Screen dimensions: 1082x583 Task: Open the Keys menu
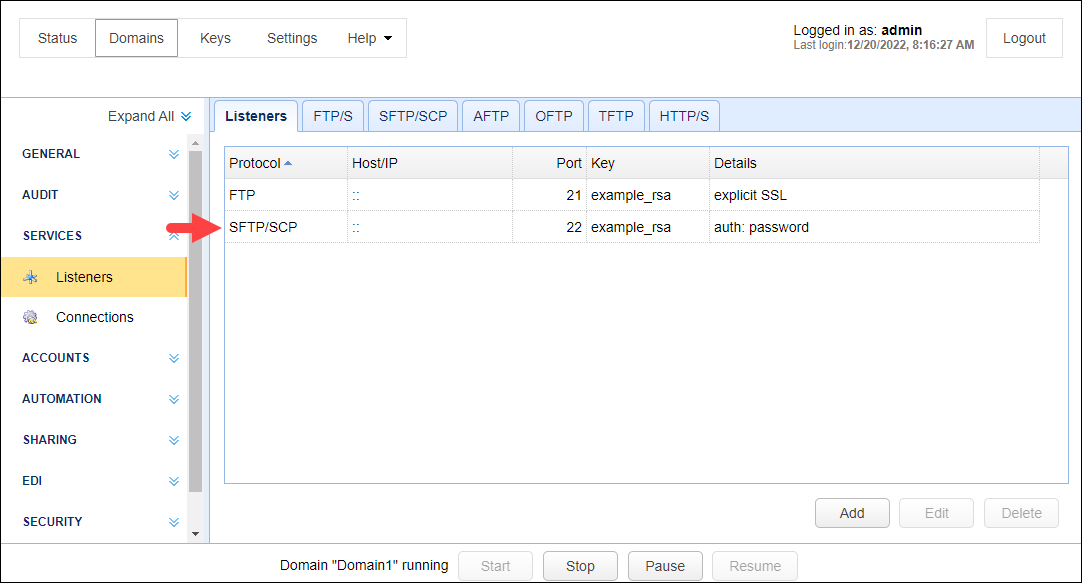coord(215,38)
